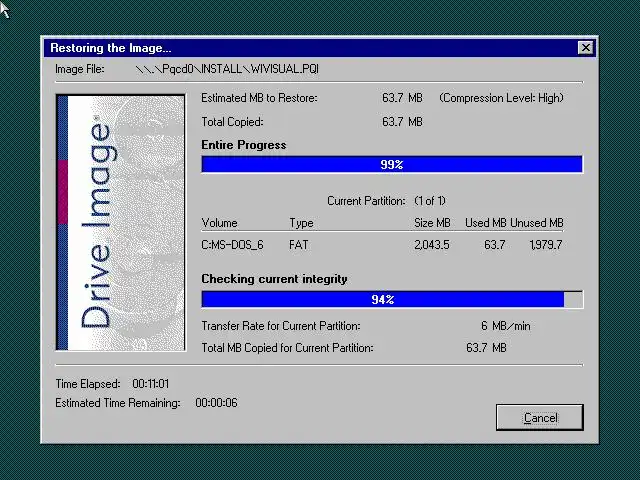Click the 'Entire Progress' heading
This screenshot has width=640, height=480.
(x=244, y=145)
